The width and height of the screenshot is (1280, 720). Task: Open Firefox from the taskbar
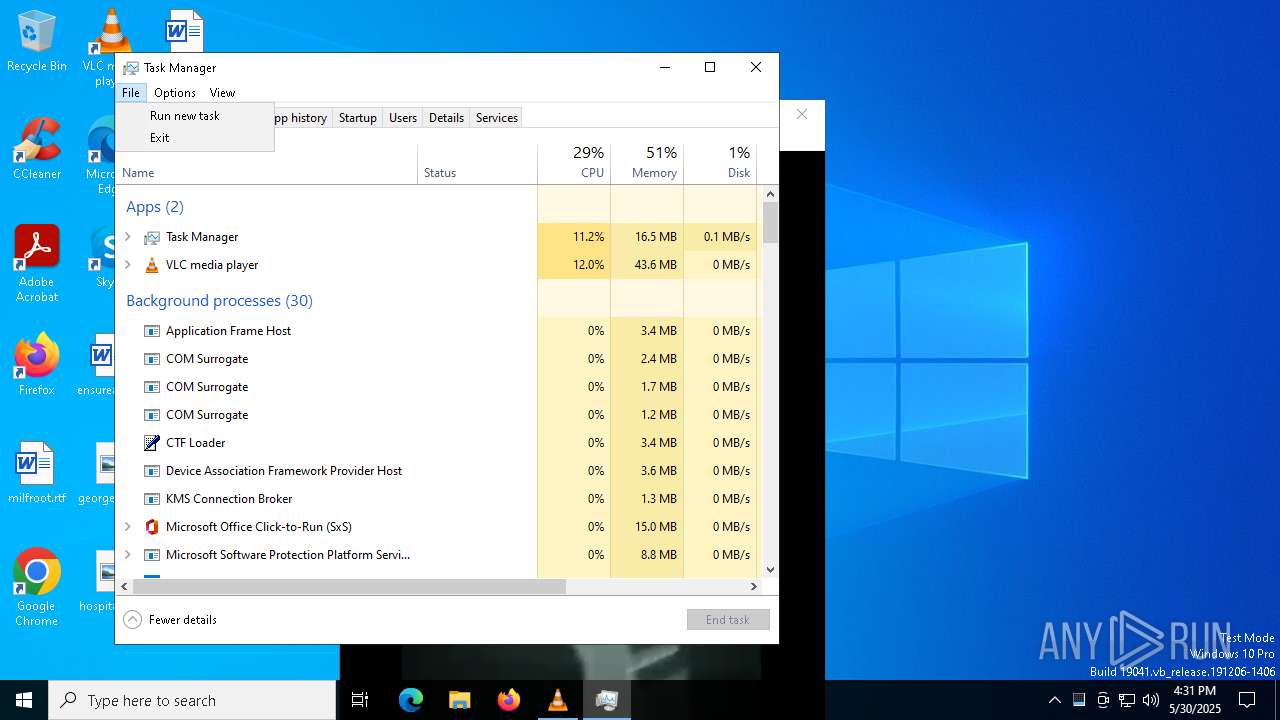tap(508, 700)
